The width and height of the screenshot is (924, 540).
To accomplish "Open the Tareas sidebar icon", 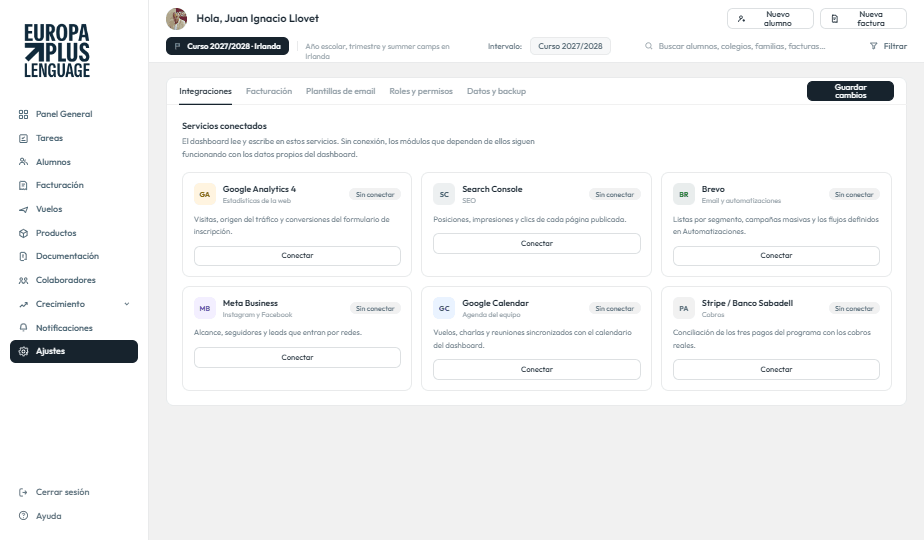I will (24, 139).
